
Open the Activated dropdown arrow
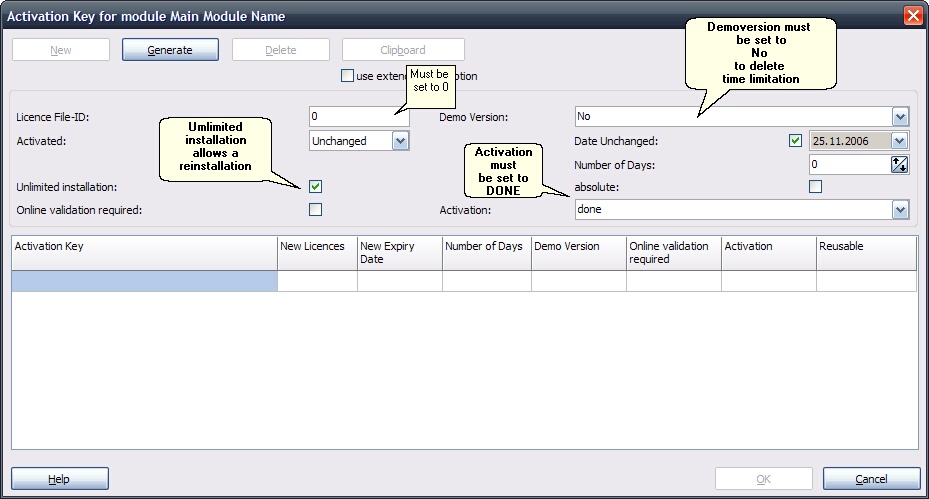(x=400, y=141)
